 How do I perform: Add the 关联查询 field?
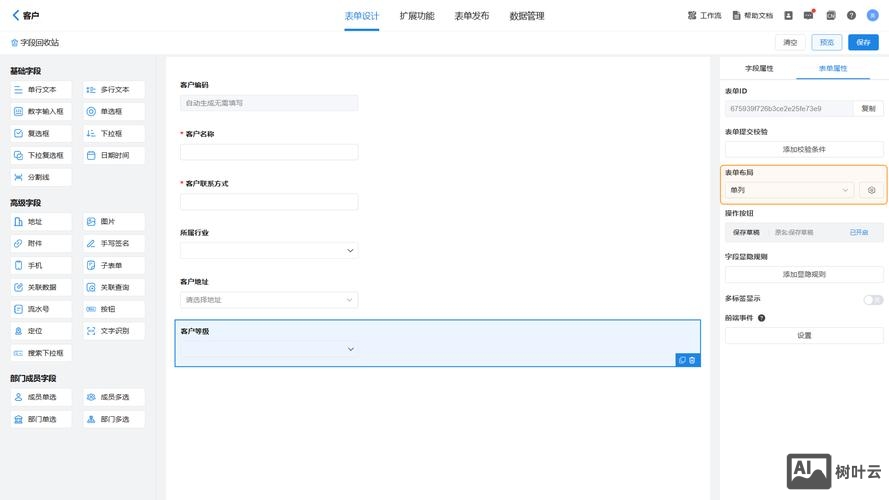coord(113,287)
